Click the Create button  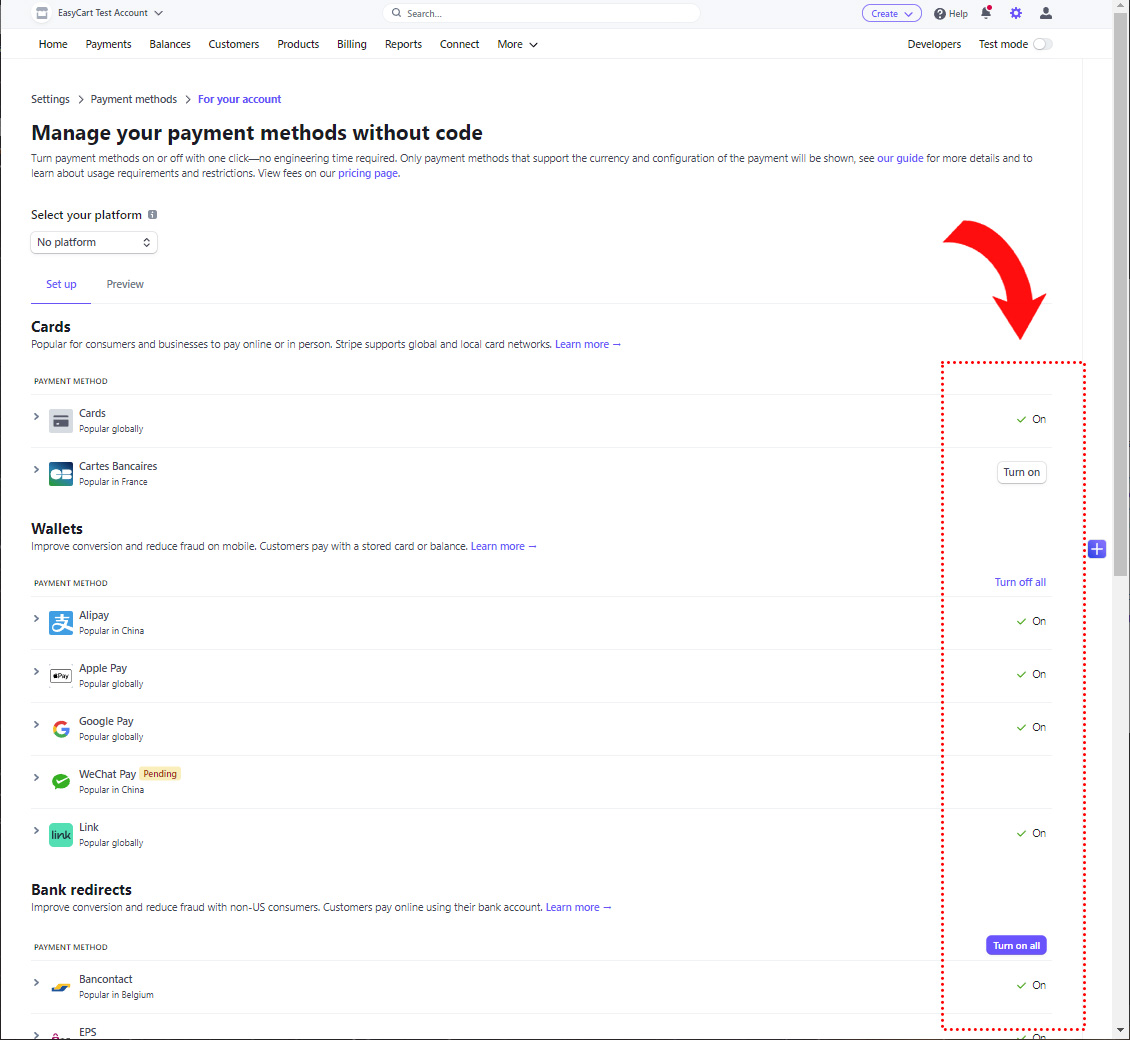pos(891,13)
